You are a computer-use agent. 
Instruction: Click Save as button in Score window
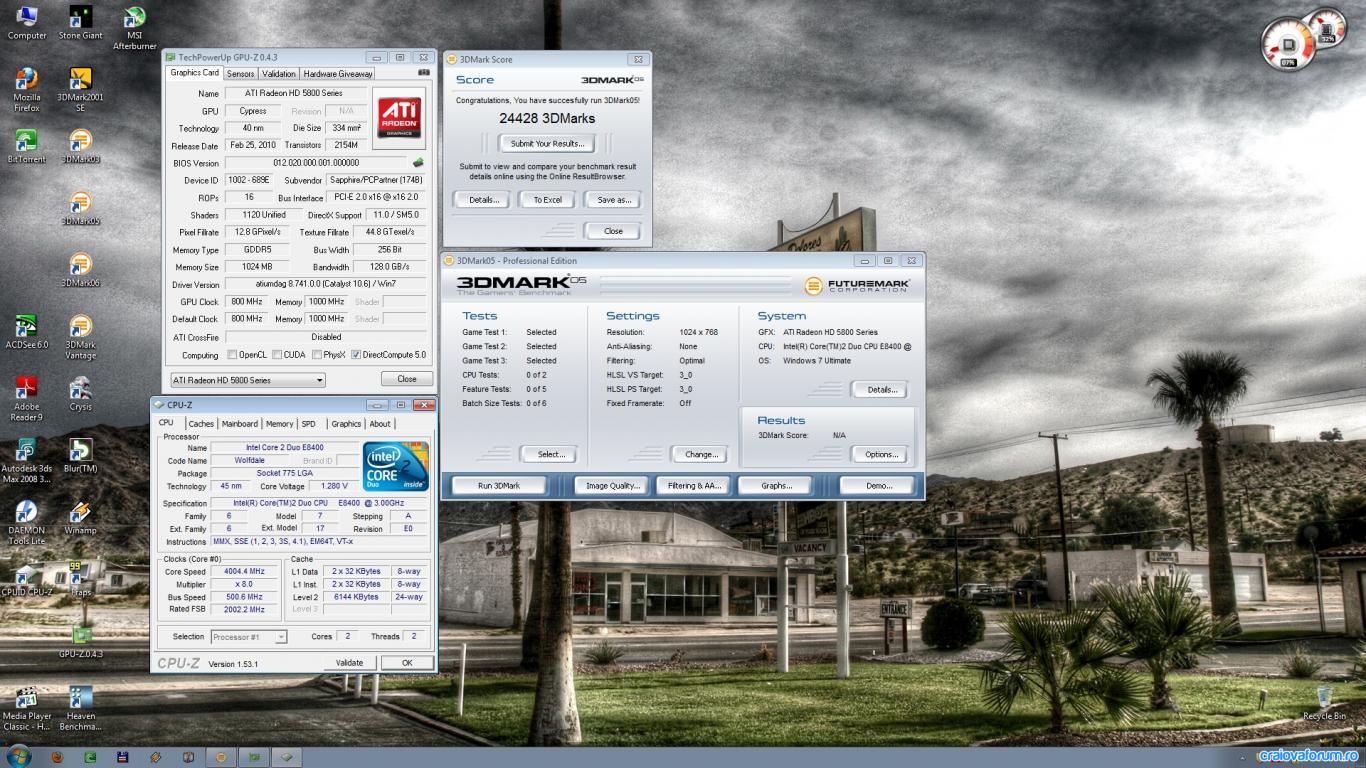pos(614,200)
